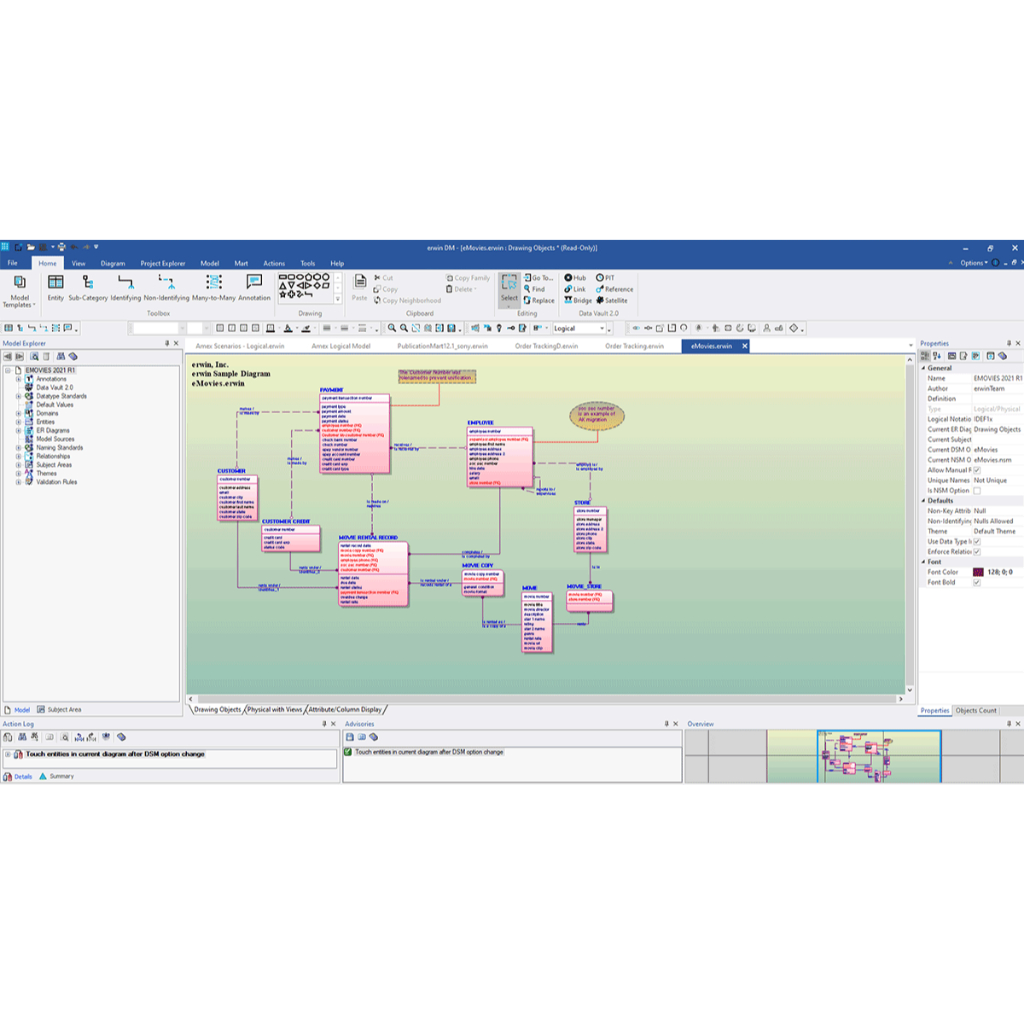Image resolution: width=1024 pixels, height=1024 pixels.
Task: Pick the Non-Identifying relationship tool
Action: [167, 287]
